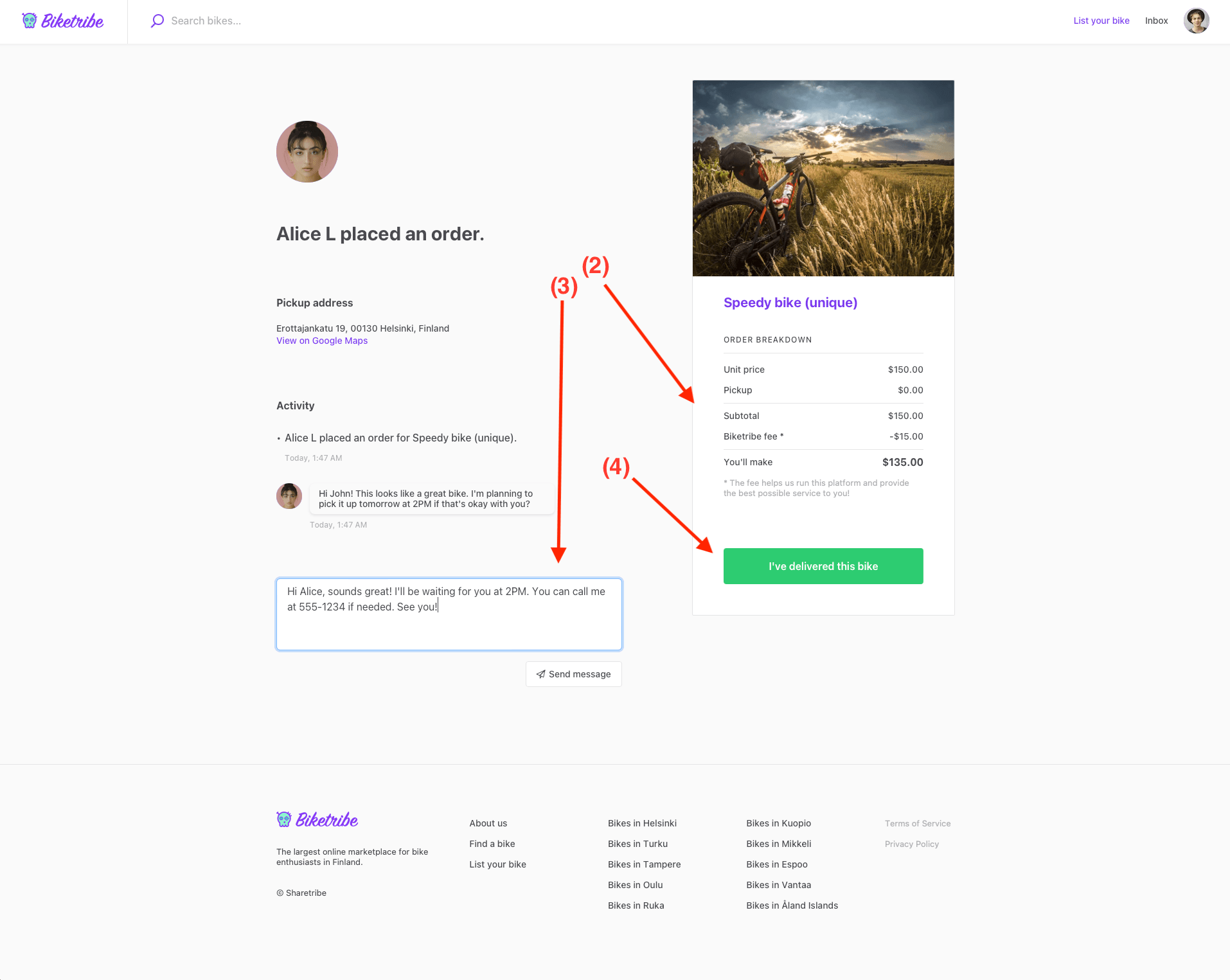Open View on Google Maps link
The image size is (1230, 980).
point(322,341)
